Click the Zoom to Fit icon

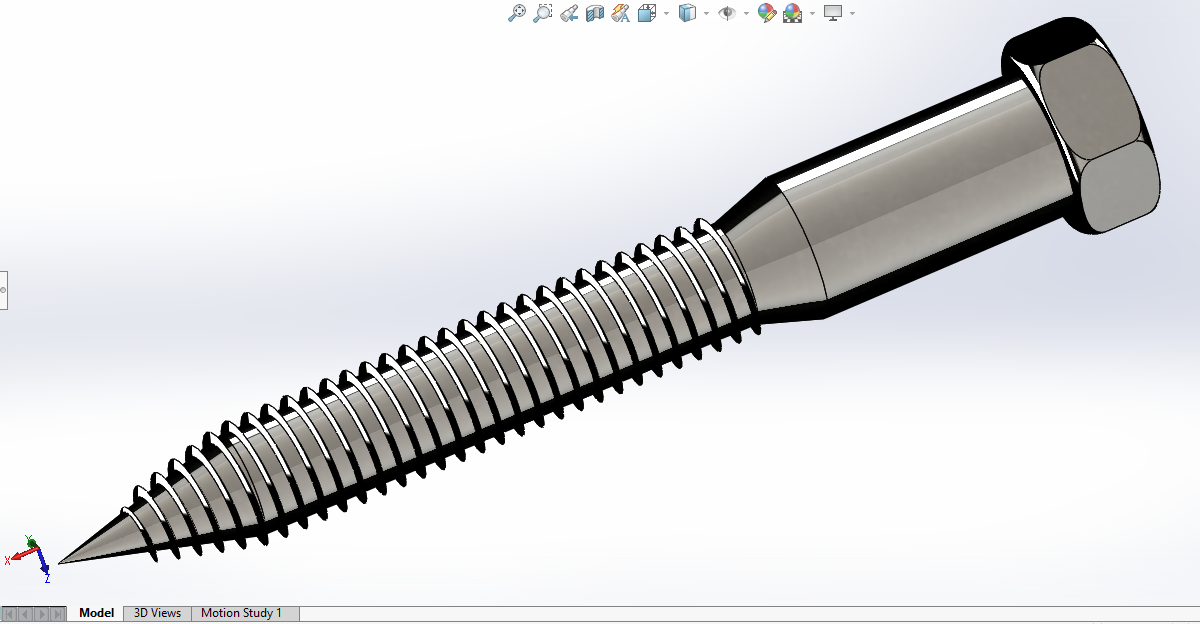pyautogui.click(x=517, y=13)
